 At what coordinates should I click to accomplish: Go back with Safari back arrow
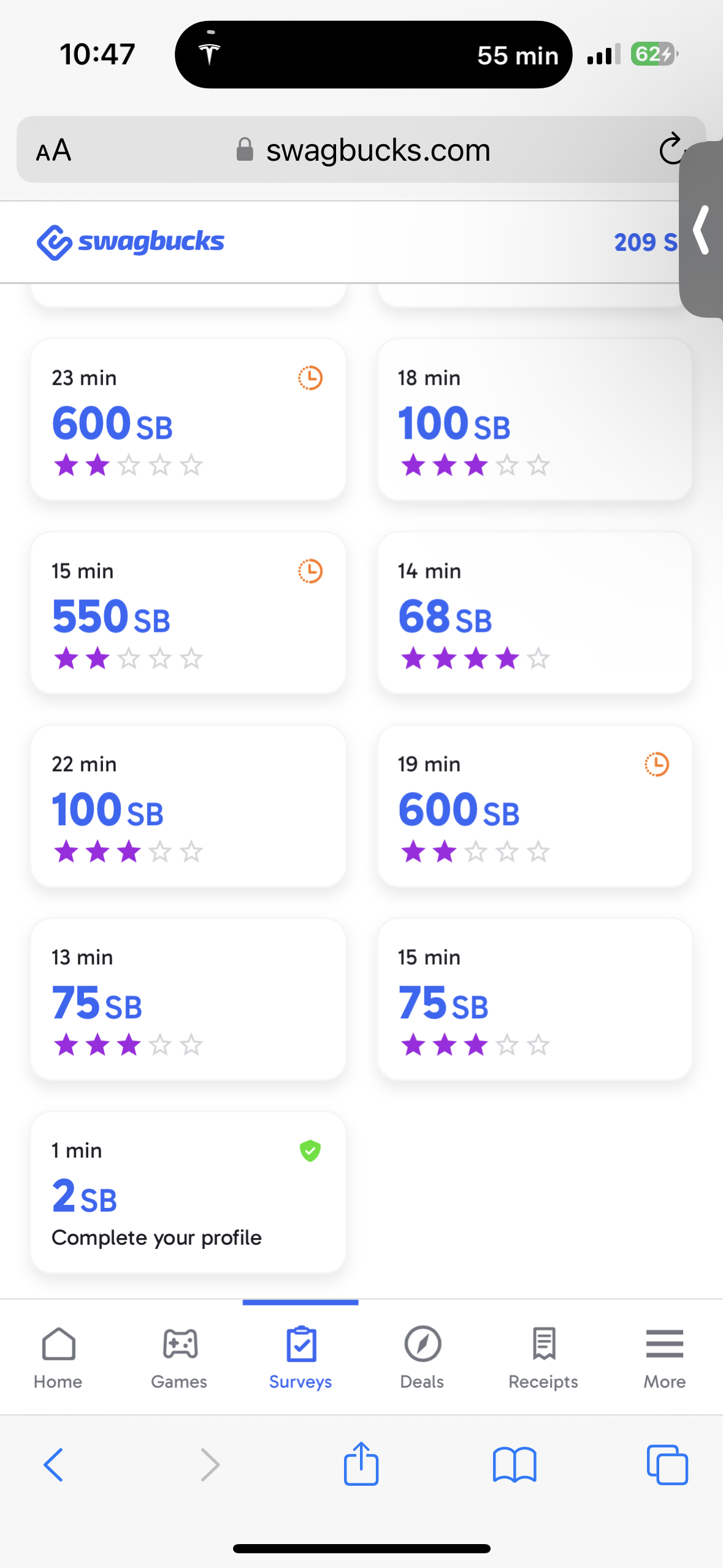[53, 1465]
